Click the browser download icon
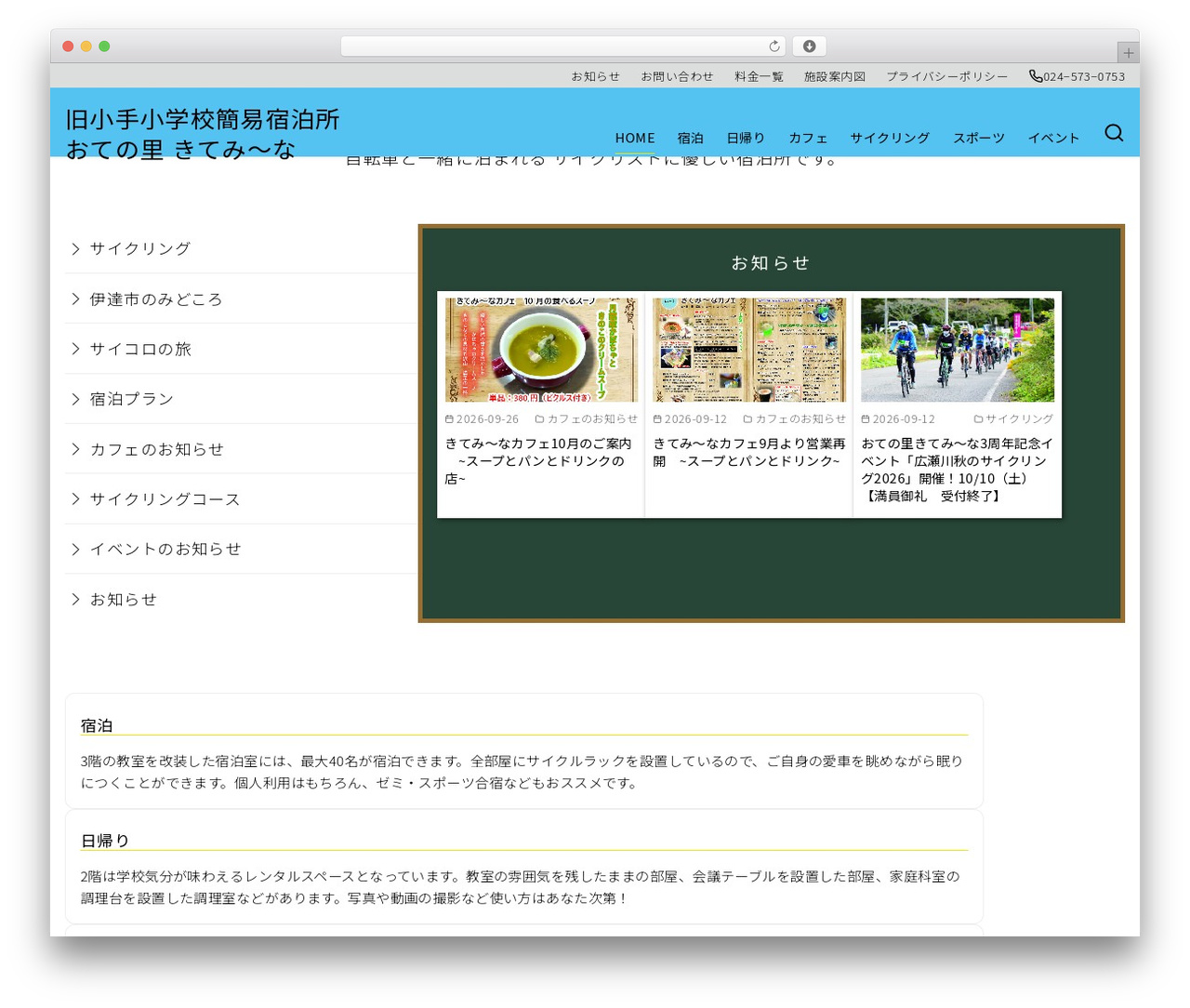The width and height of the screenshot is (1190, 1008). tap(809, 46)
